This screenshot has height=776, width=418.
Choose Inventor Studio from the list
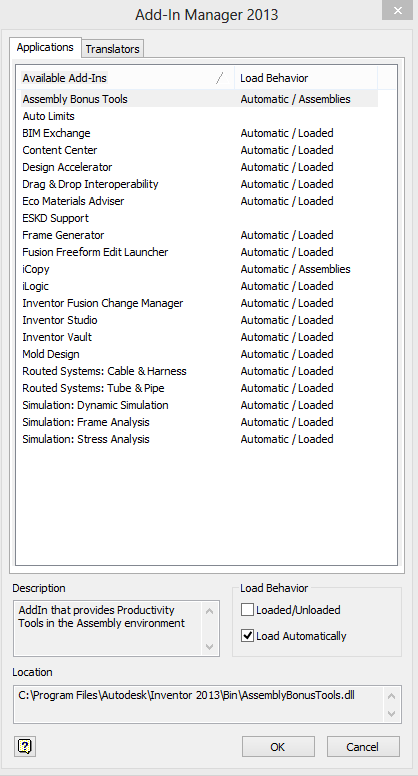(x=198, y=320)
